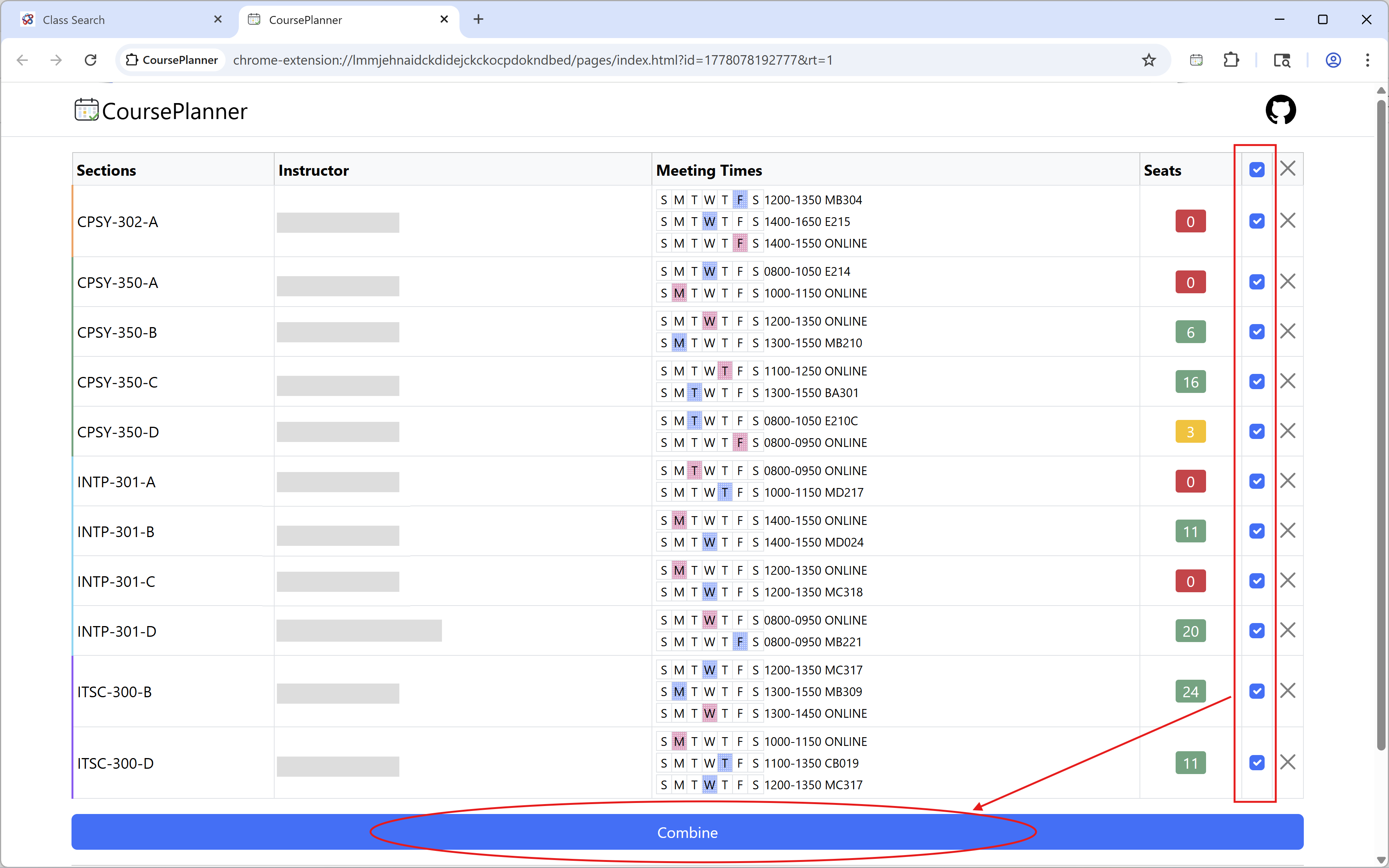The height and width of the screenshot is (868, 1389).
Task: Open the Extensions puzzle menu
Action: (1230, 60)
